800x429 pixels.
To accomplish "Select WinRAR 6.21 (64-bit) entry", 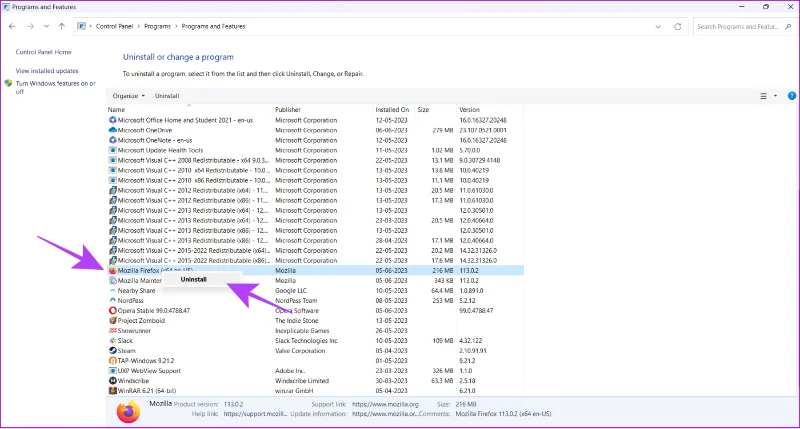I will coord(147,390).
